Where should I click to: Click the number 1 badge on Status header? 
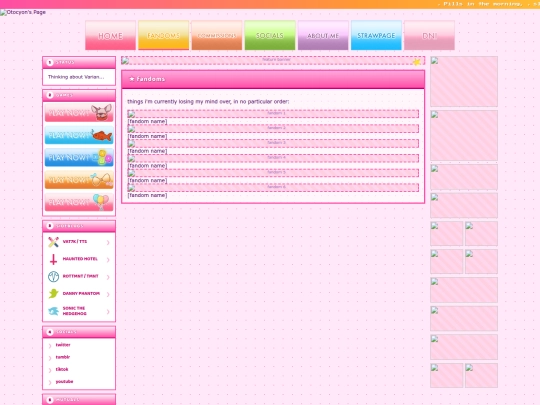coord(50,62)
